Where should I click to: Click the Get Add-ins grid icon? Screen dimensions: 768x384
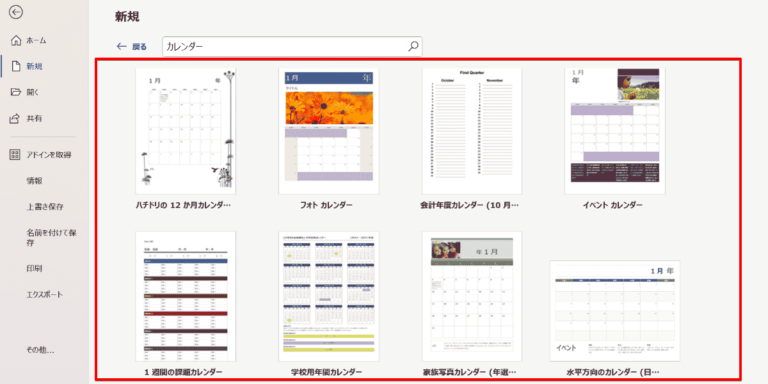(x=16, y=155)
